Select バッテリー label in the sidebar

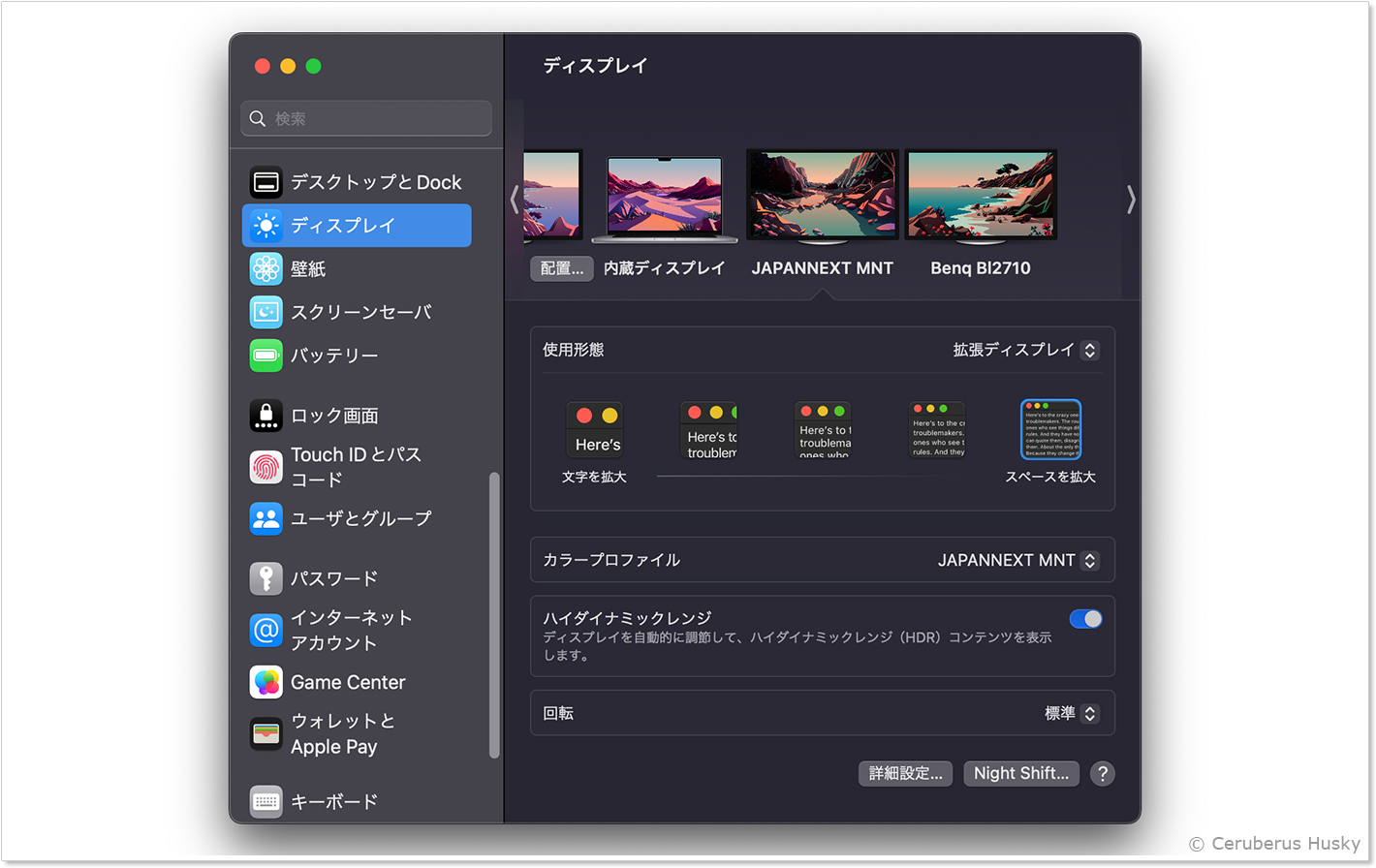tap(334, 356)
